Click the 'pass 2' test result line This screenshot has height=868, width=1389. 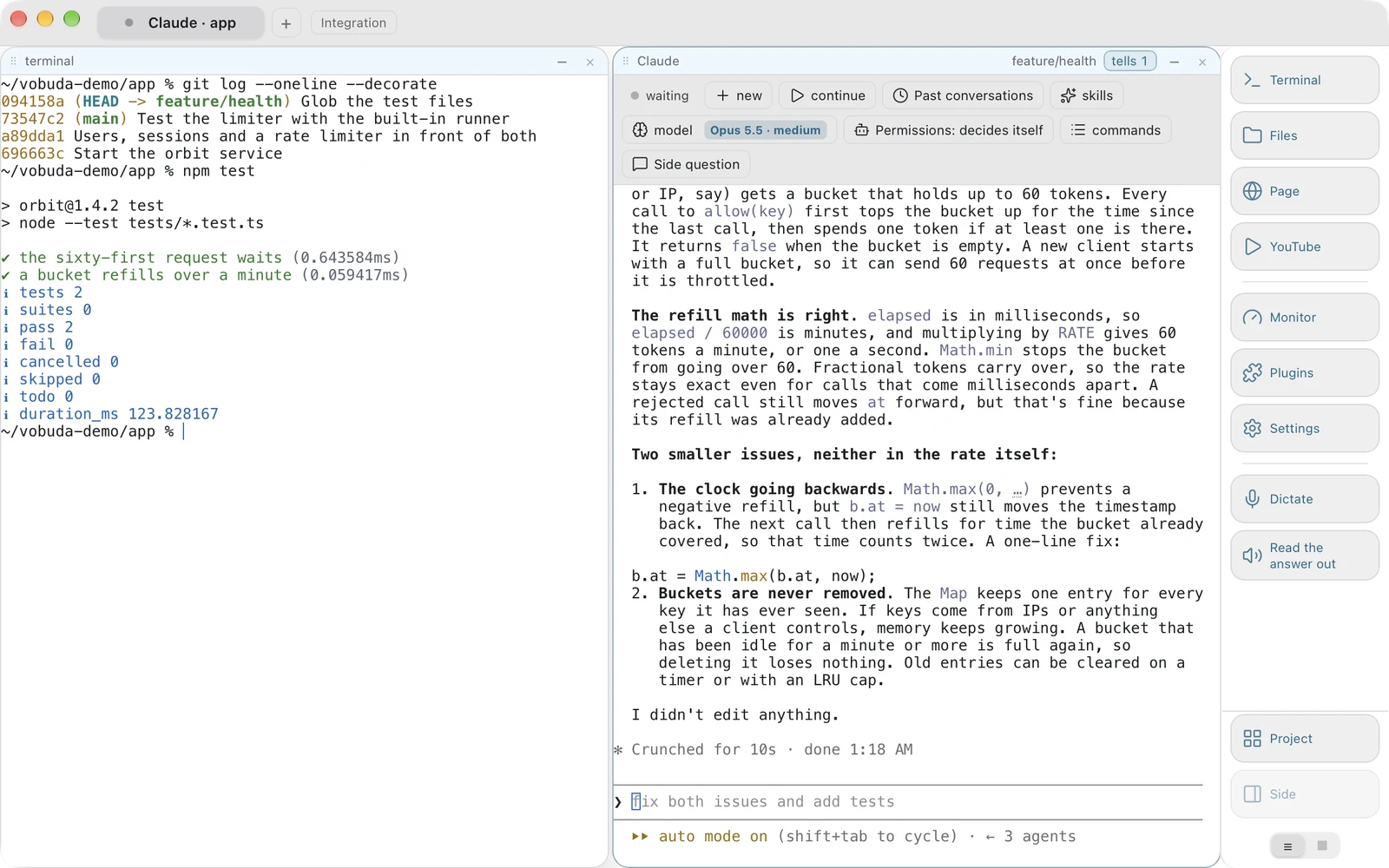[38, 327]
